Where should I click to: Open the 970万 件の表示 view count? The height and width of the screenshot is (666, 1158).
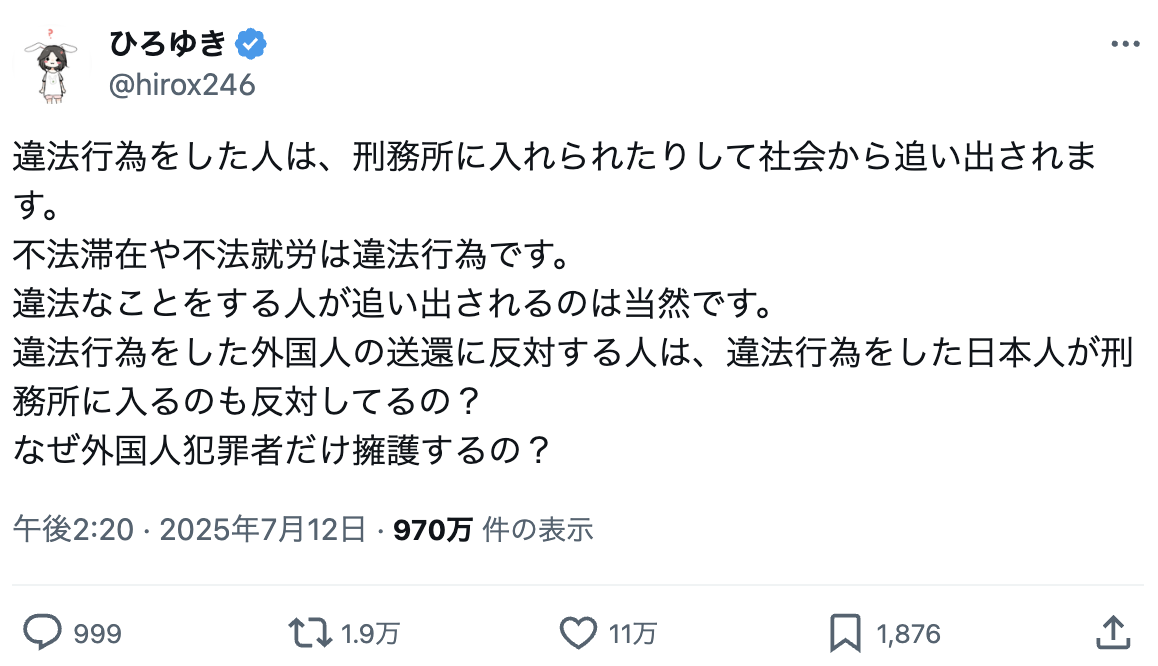point(493,529)
